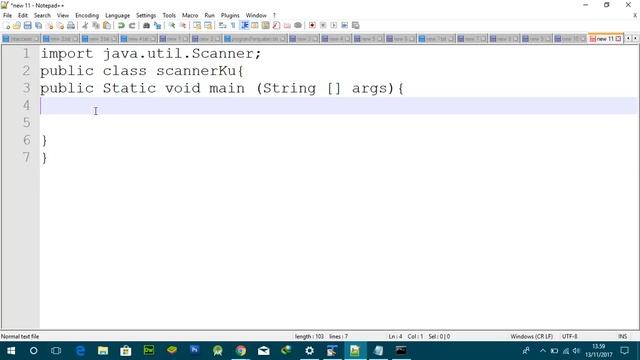640x360 pixels.
Task: Create a new file with the New toolbar icon
Action: [x=6, y=26]
